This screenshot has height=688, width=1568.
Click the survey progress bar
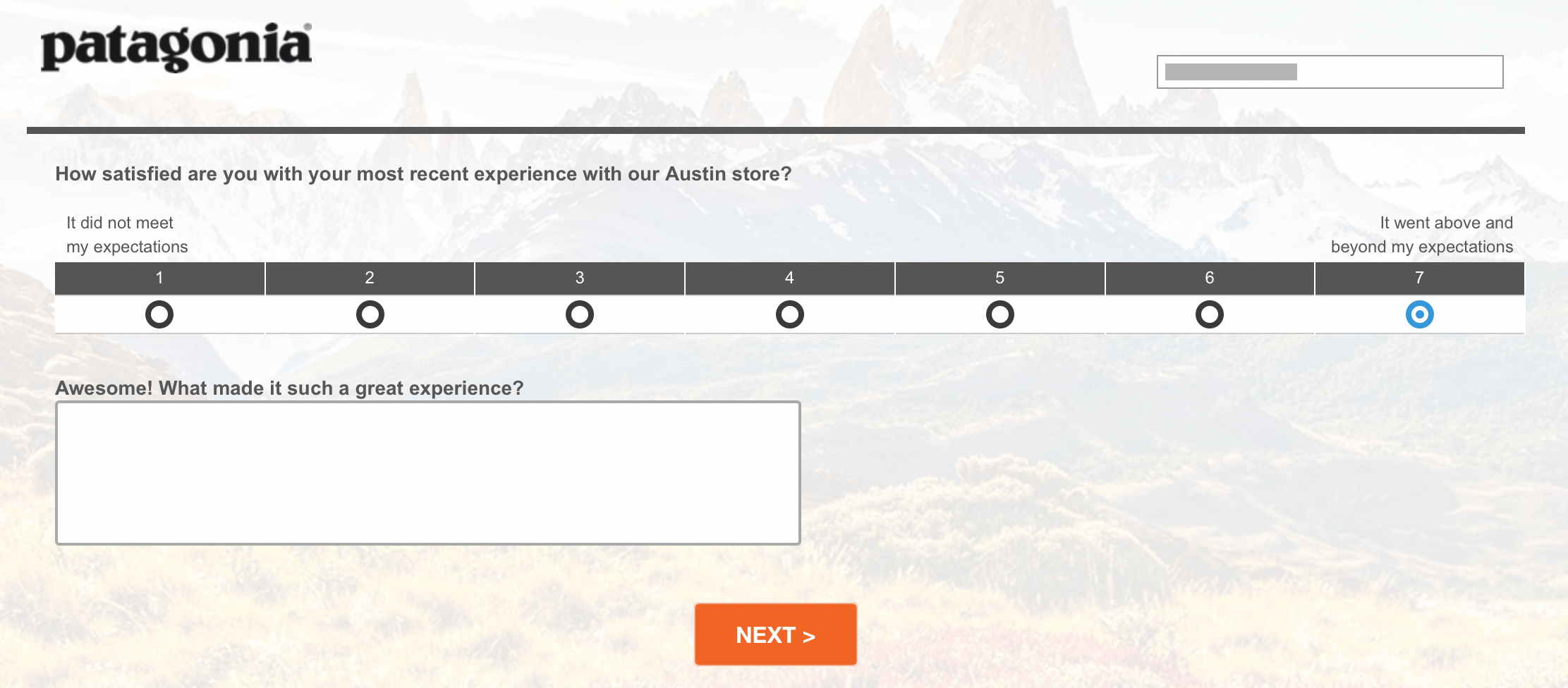(1330, 72)
